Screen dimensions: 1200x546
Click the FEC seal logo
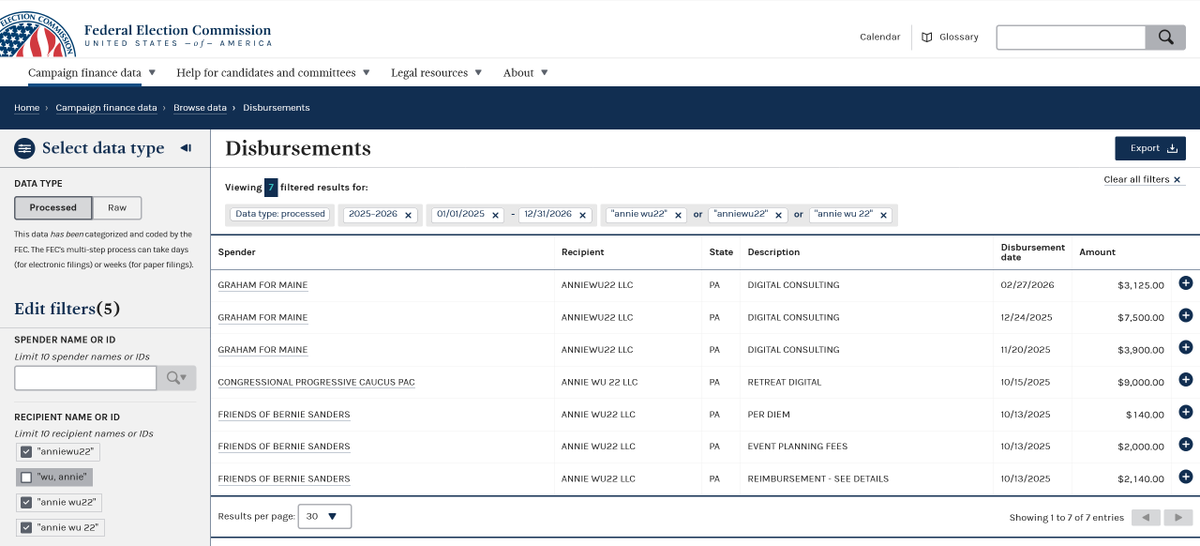36,33
